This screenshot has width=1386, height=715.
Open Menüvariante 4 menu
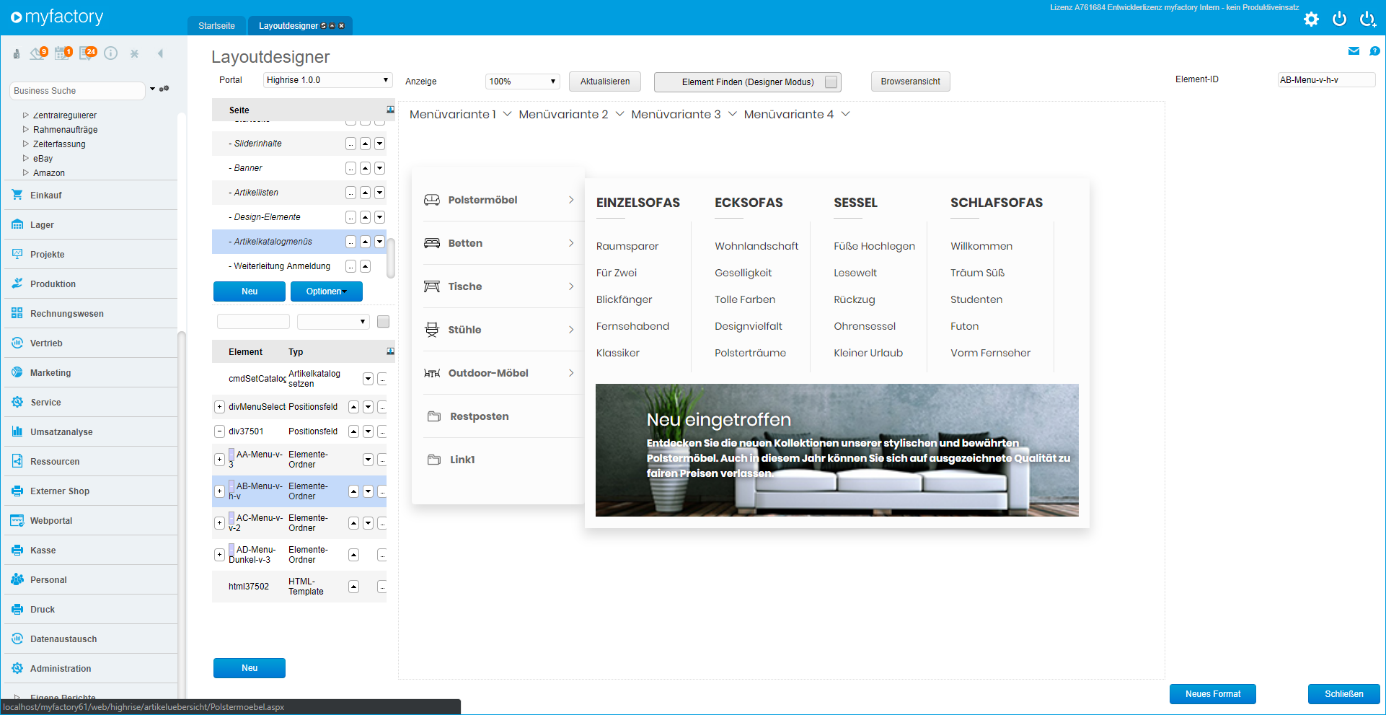click(x=798, y=114)
